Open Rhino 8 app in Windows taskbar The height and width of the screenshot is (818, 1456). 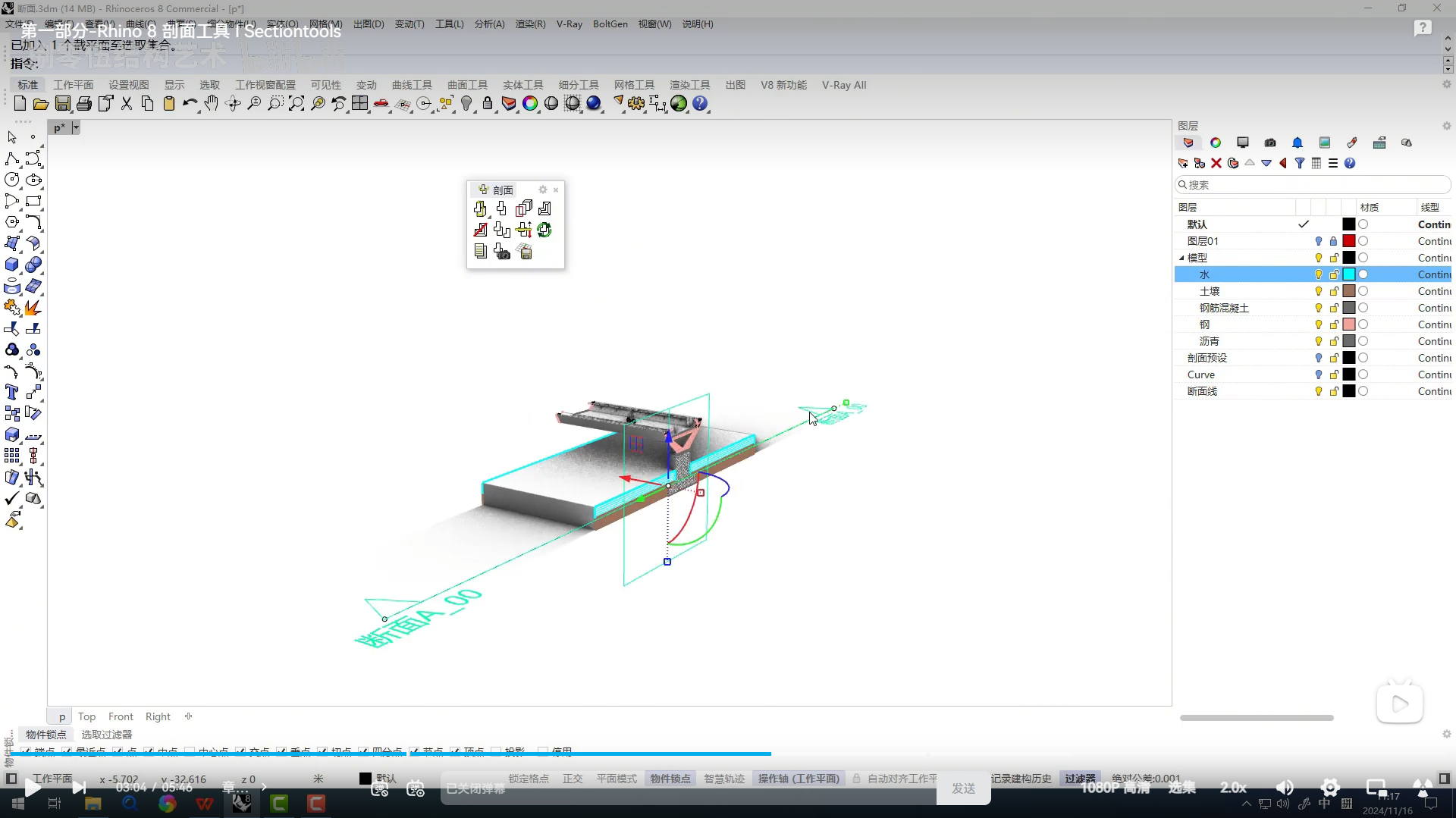click(242, 803)
